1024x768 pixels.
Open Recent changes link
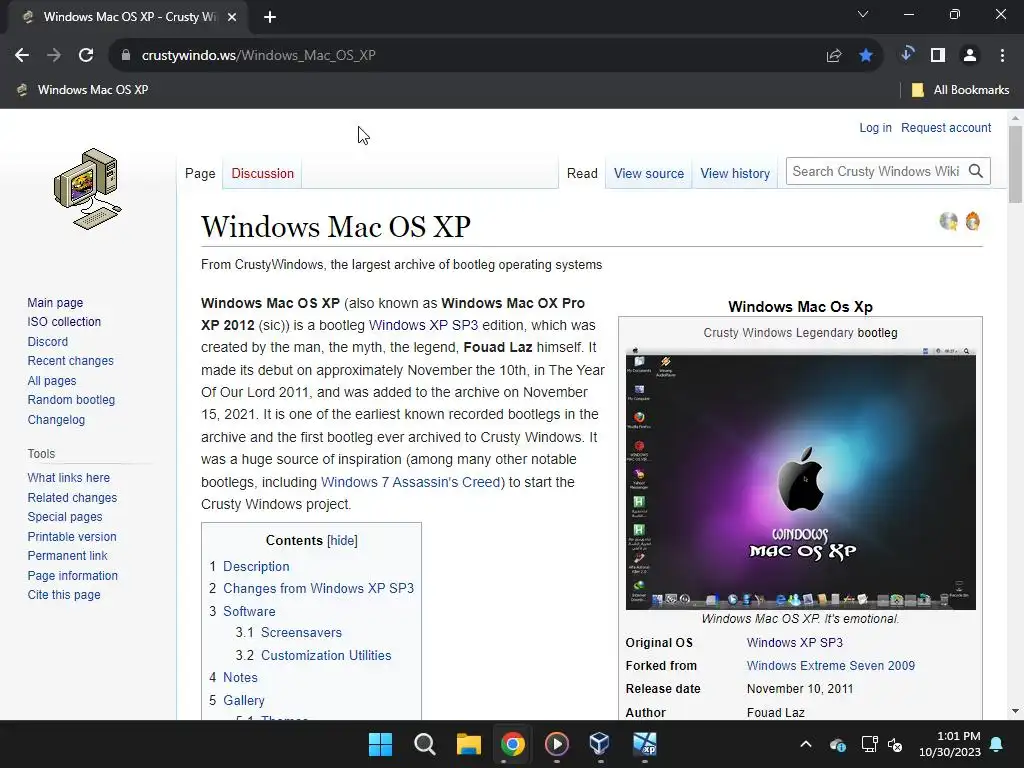[x=71, y=360]
